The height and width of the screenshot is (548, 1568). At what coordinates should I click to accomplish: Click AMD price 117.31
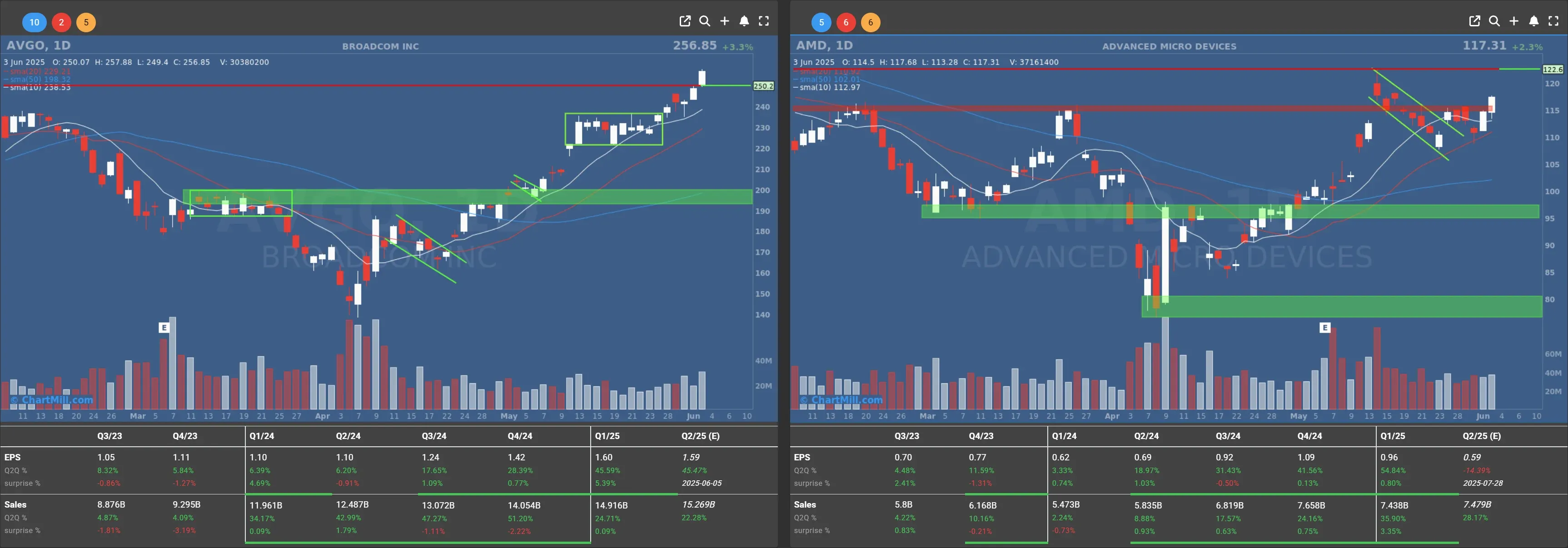[x=1484, y=45]
